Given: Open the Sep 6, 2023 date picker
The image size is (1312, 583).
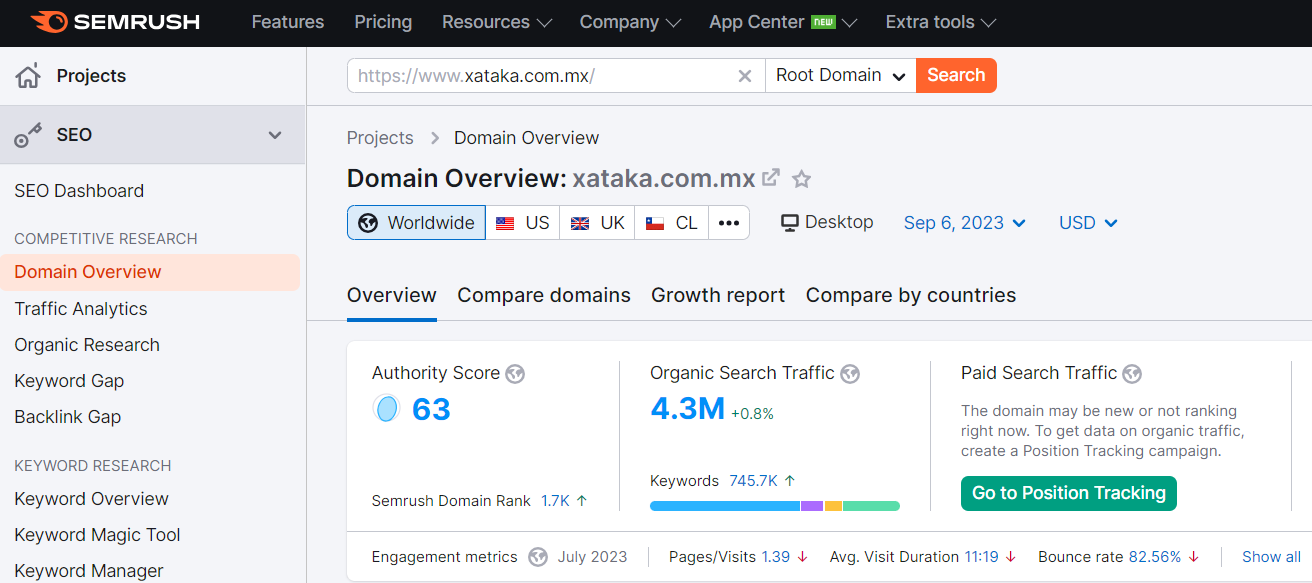Looking at the screenshot, I should tap(965, 223).
